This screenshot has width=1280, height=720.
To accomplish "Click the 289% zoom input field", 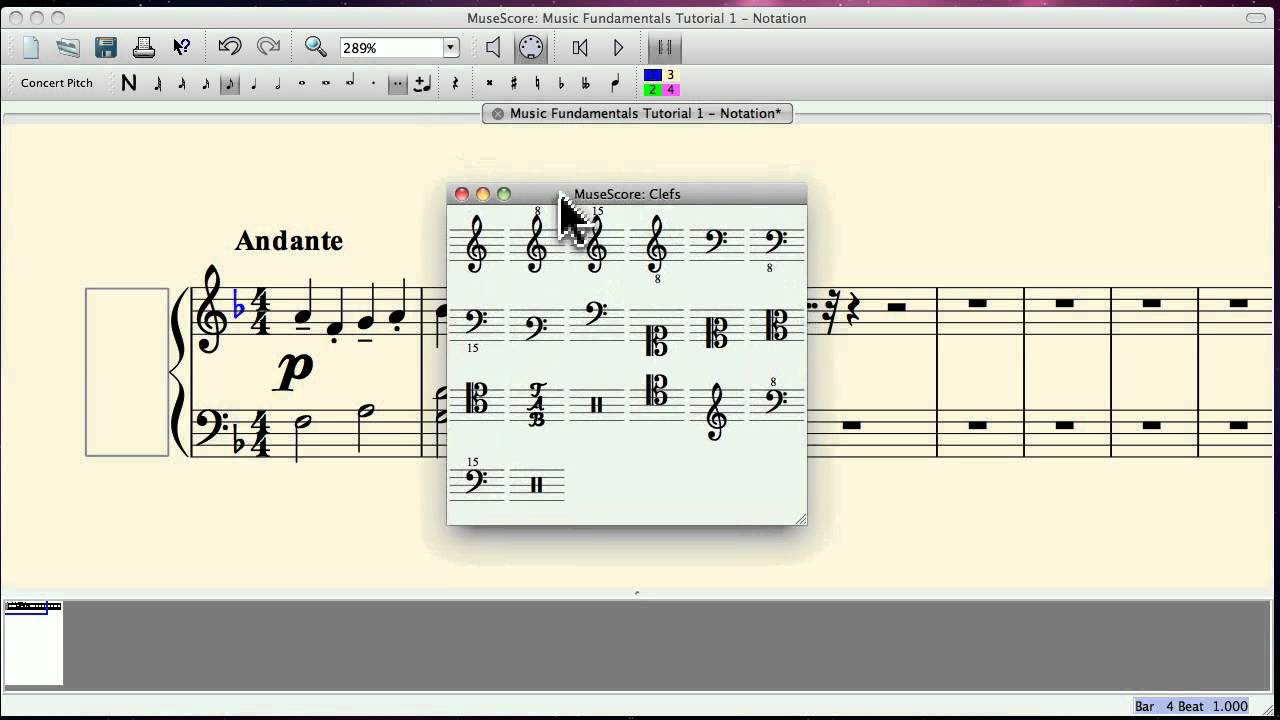I will click(391, 48).
